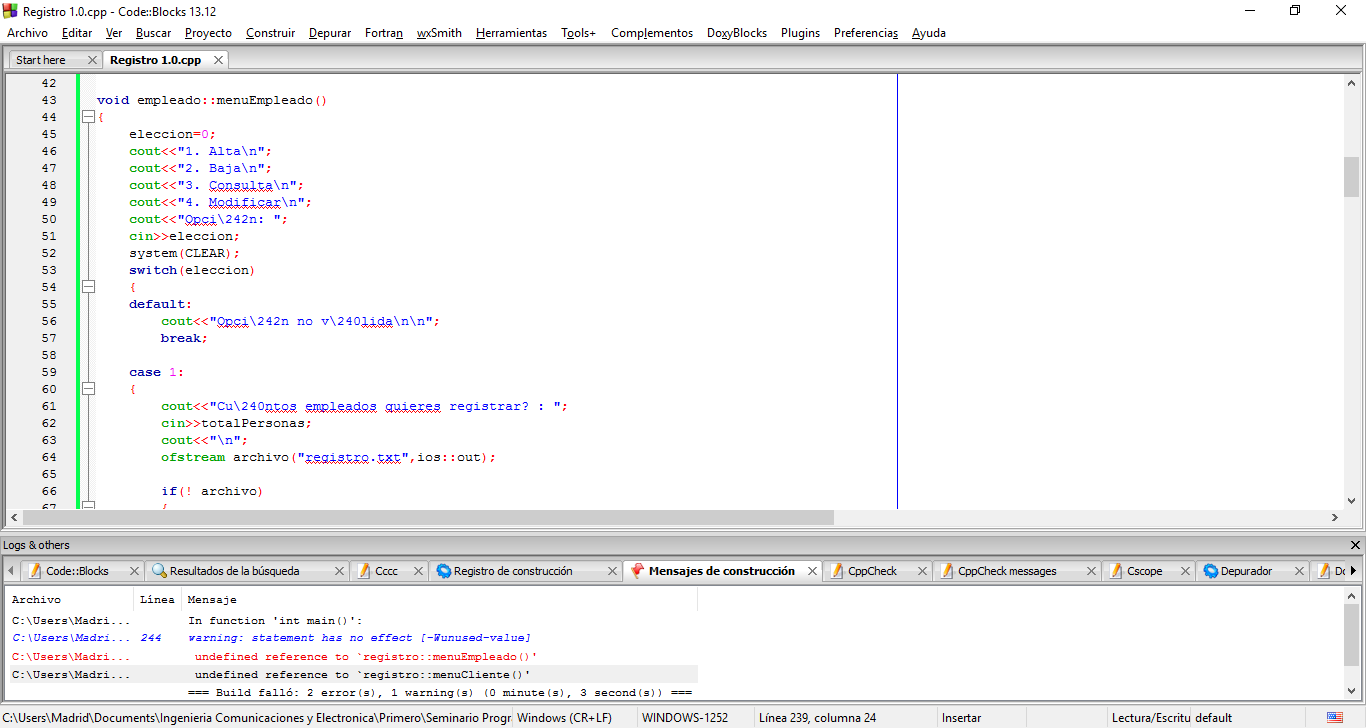1366x728 pixels.
Task: Click the language flag icon in status bar
Action: pos(1335,718)
